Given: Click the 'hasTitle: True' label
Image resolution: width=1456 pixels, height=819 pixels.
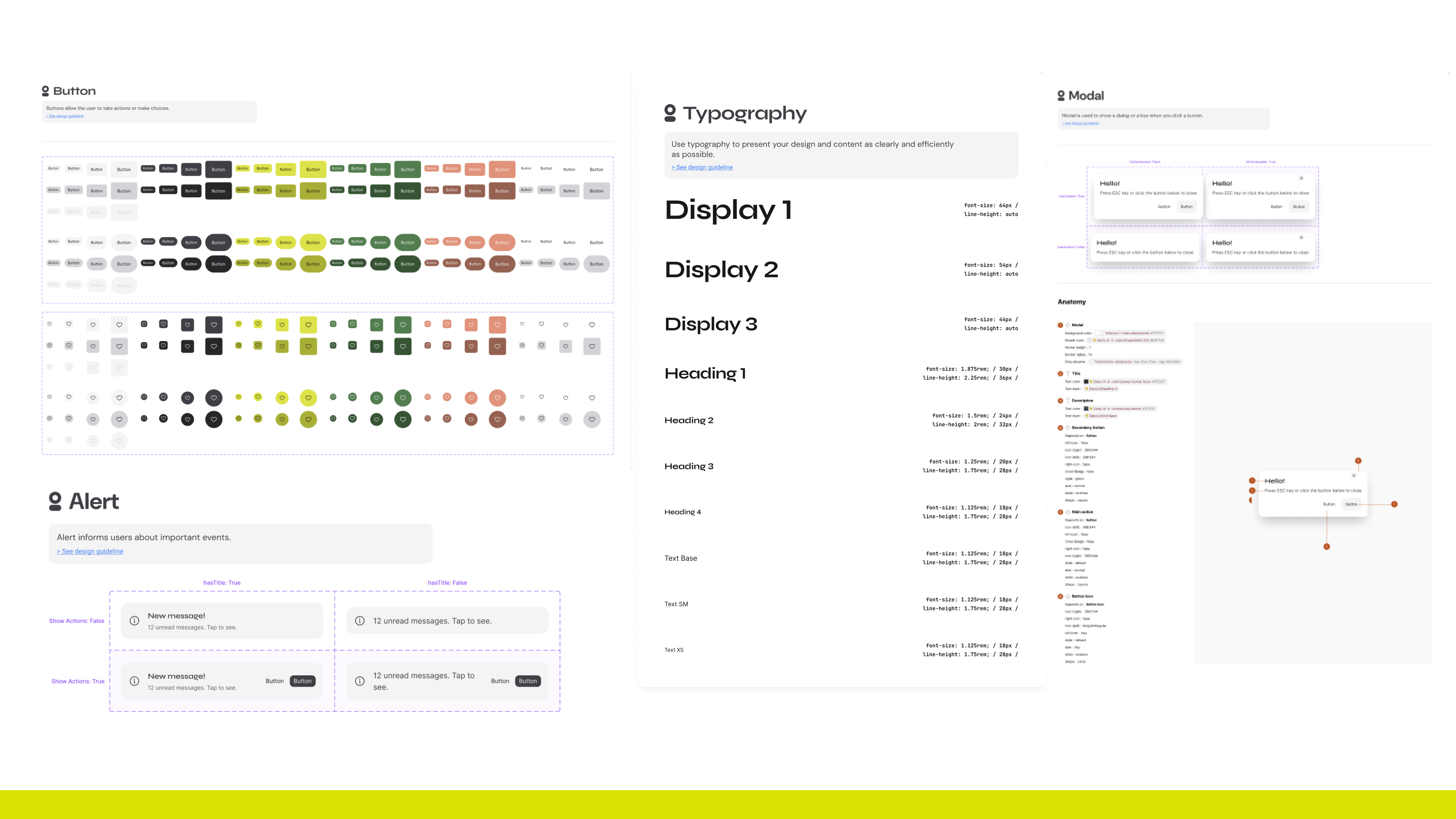Looking at the screenshot, I should click(222, 583).
